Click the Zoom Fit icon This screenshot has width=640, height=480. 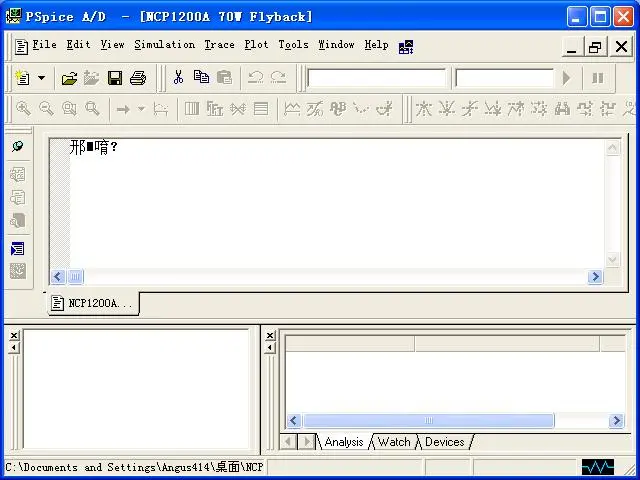pyautogui.click(x=92, y=109)
